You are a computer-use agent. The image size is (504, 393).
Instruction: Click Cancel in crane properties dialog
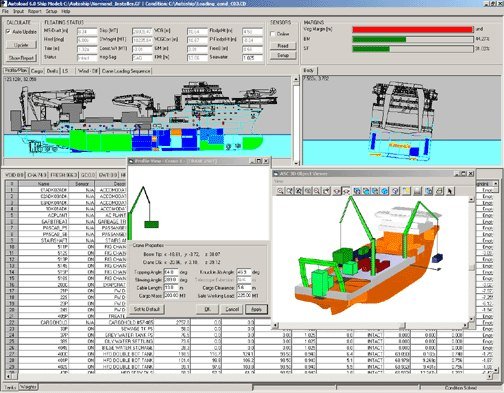[232, 309]
